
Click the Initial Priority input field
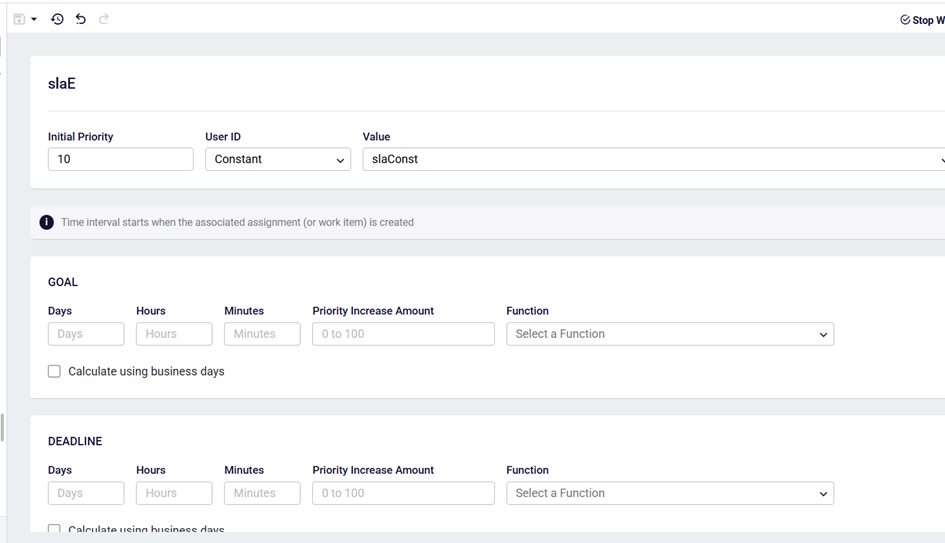coord(120,159)
